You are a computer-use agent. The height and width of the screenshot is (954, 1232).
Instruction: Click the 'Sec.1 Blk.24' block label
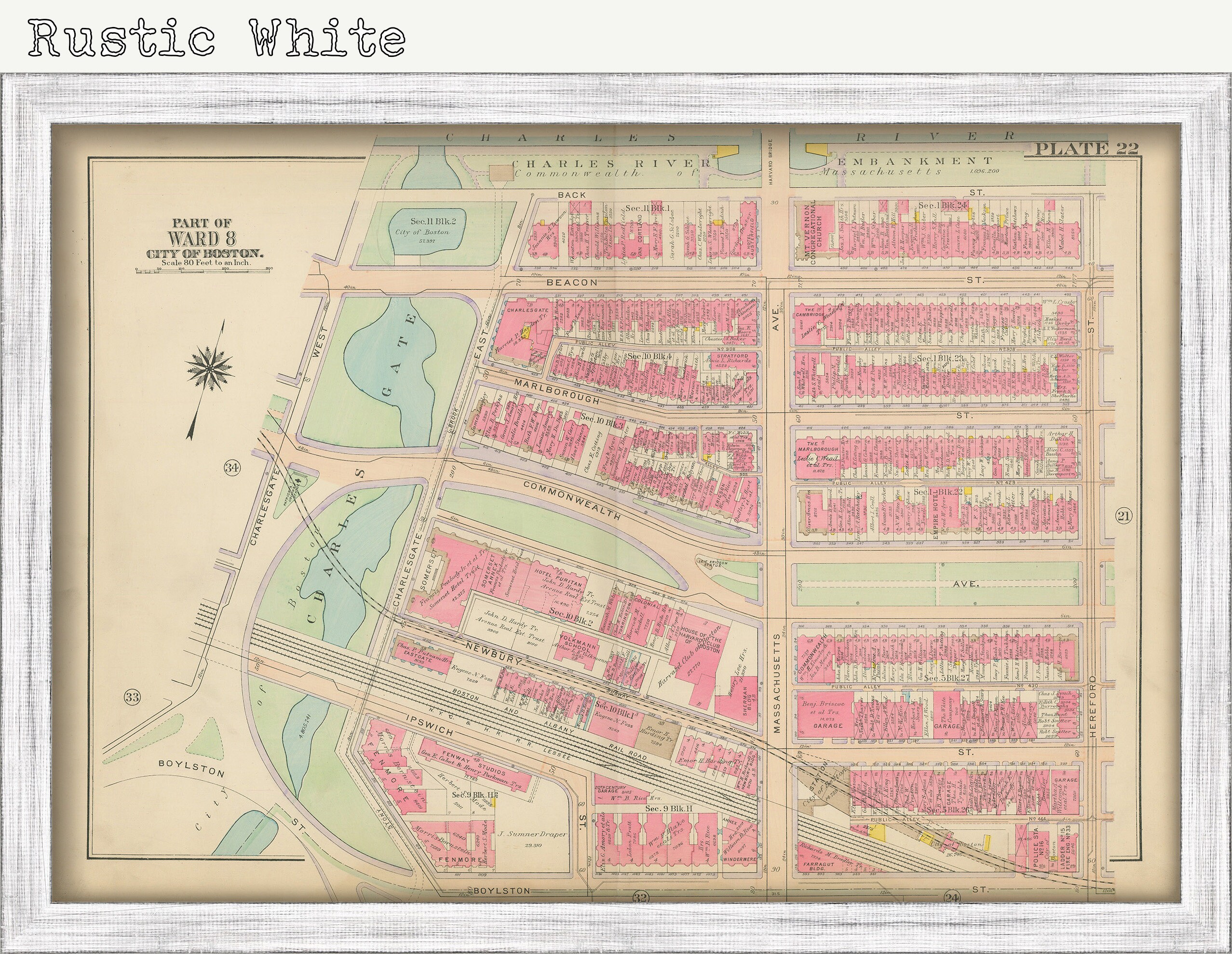(943, 205)
